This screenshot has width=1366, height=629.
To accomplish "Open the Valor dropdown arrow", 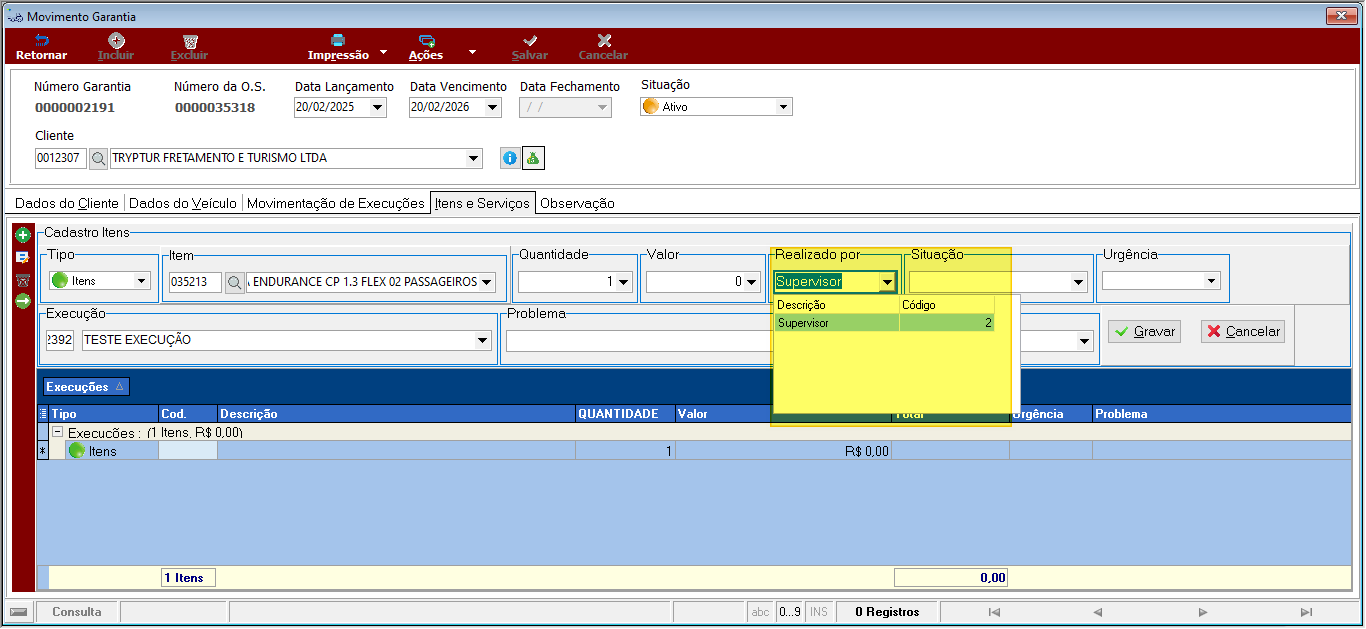I will point(752,282).
